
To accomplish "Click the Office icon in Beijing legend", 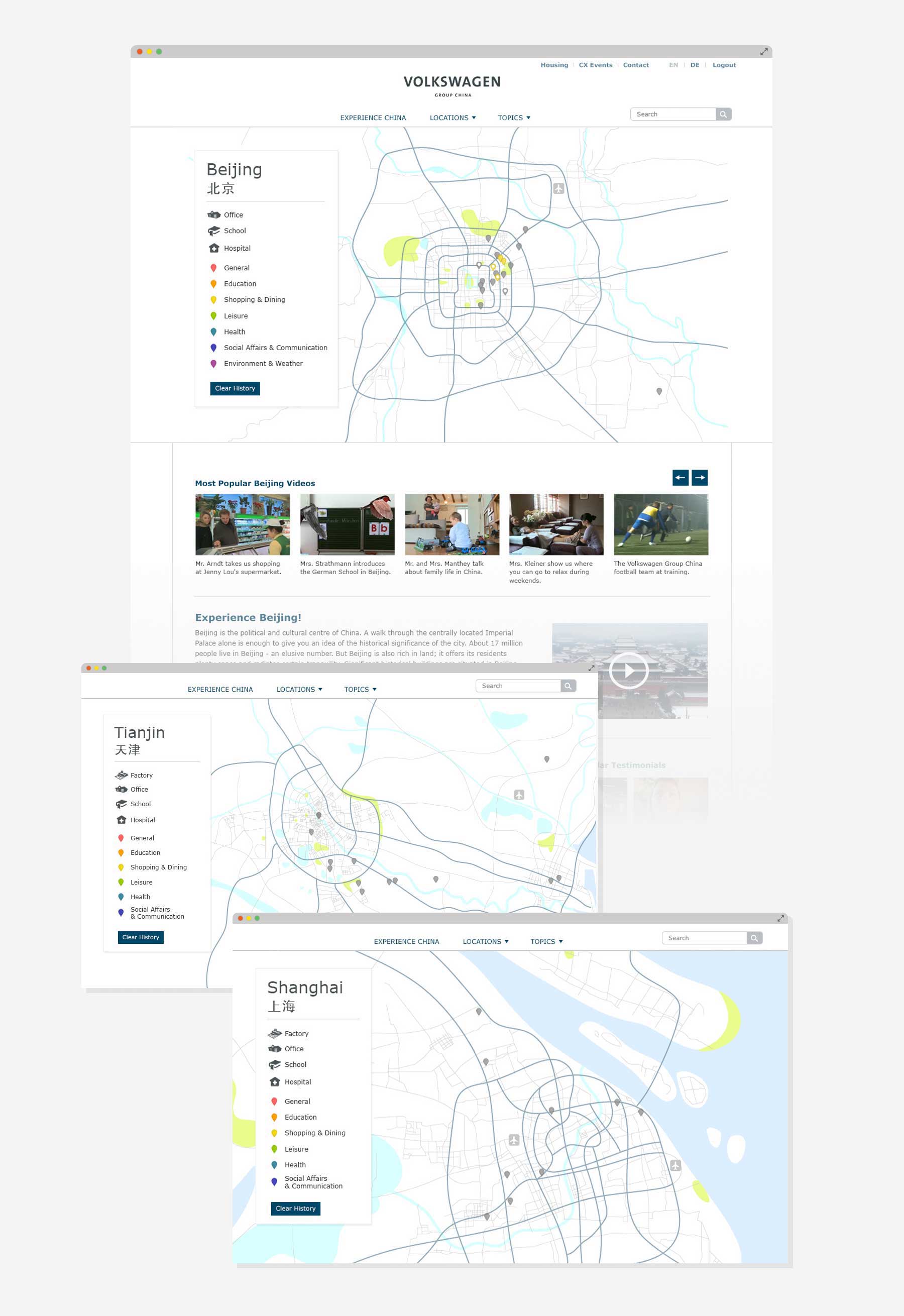I will 213,214.
